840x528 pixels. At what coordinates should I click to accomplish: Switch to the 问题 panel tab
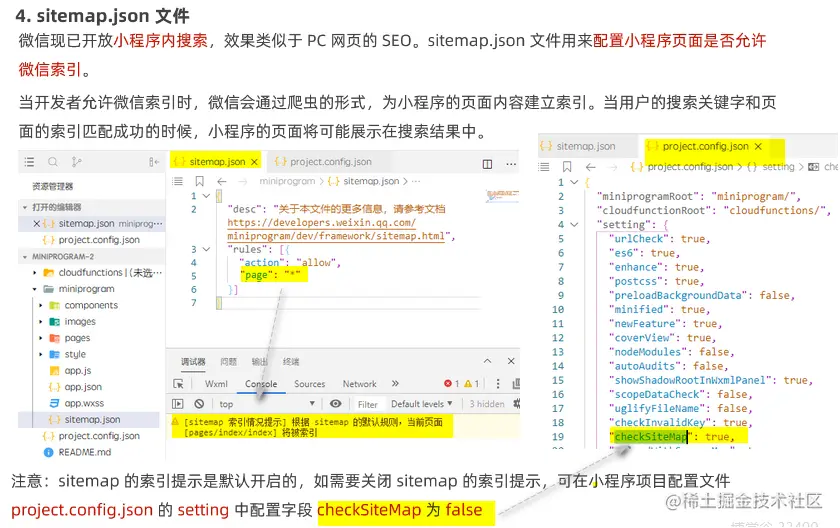coord(229,362)
